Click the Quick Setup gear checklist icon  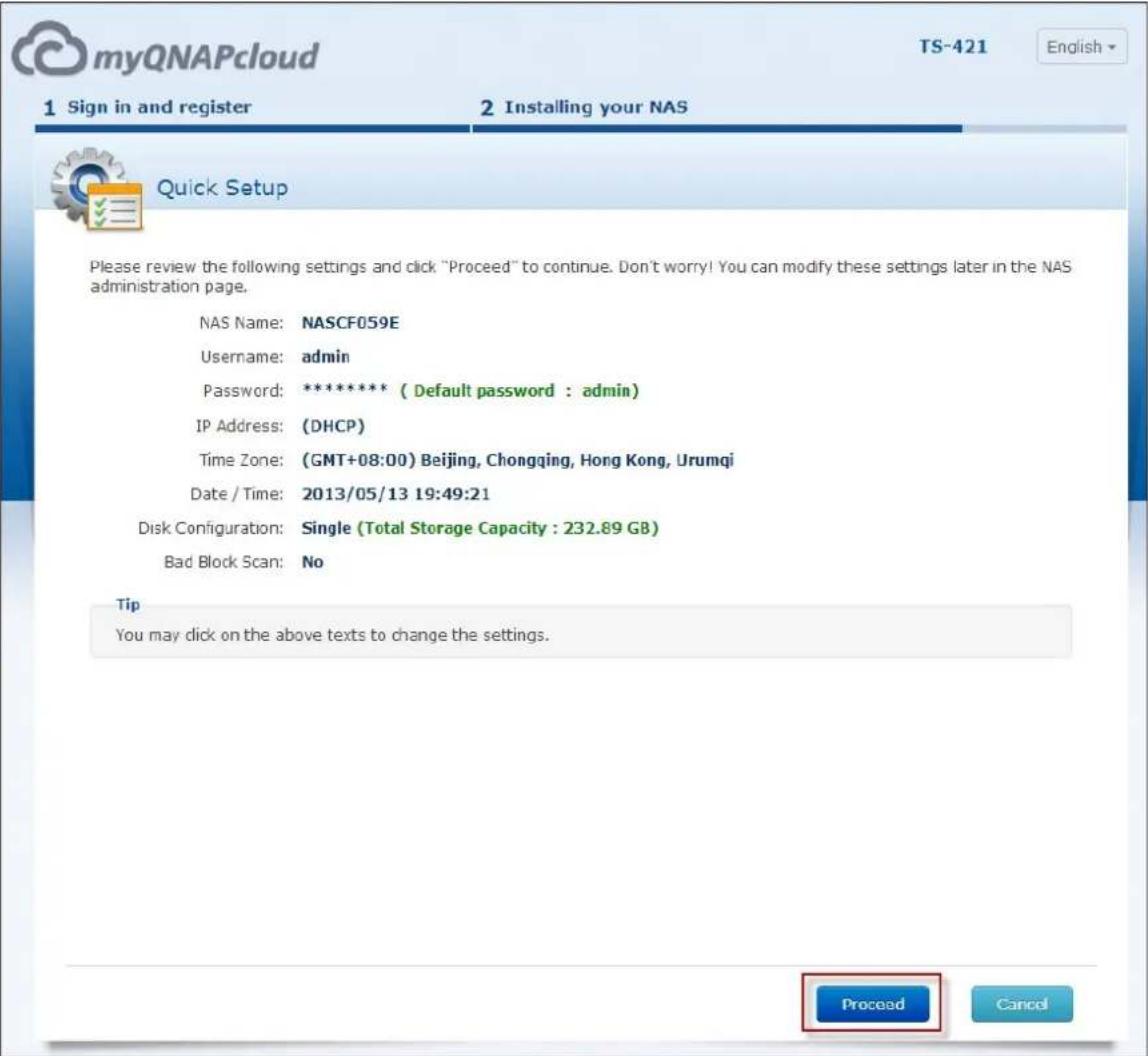click(97, 190)
